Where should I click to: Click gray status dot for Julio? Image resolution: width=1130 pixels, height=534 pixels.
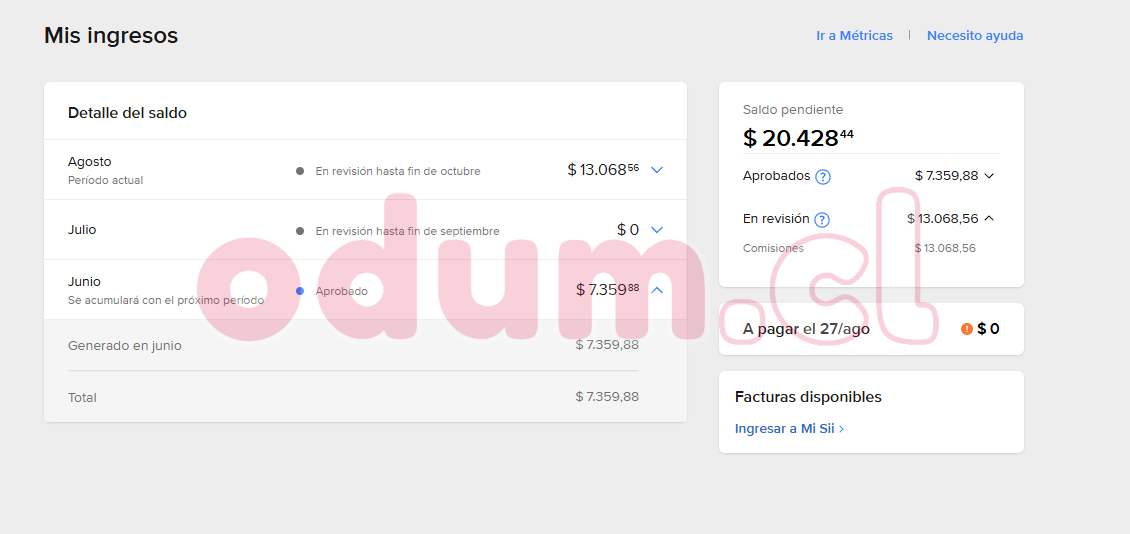300,231
